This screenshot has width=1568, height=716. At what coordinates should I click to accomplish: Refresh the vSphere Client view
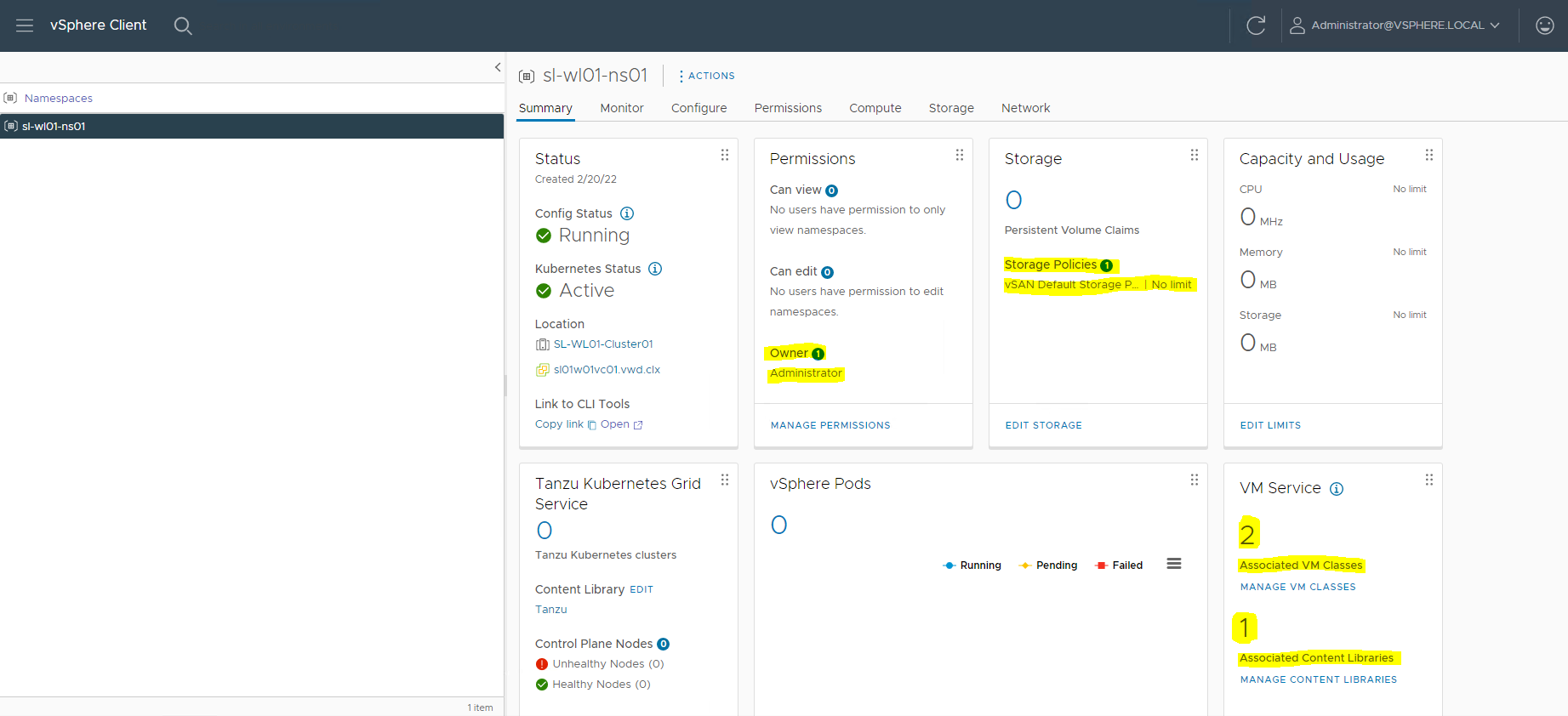(1256, 26)
